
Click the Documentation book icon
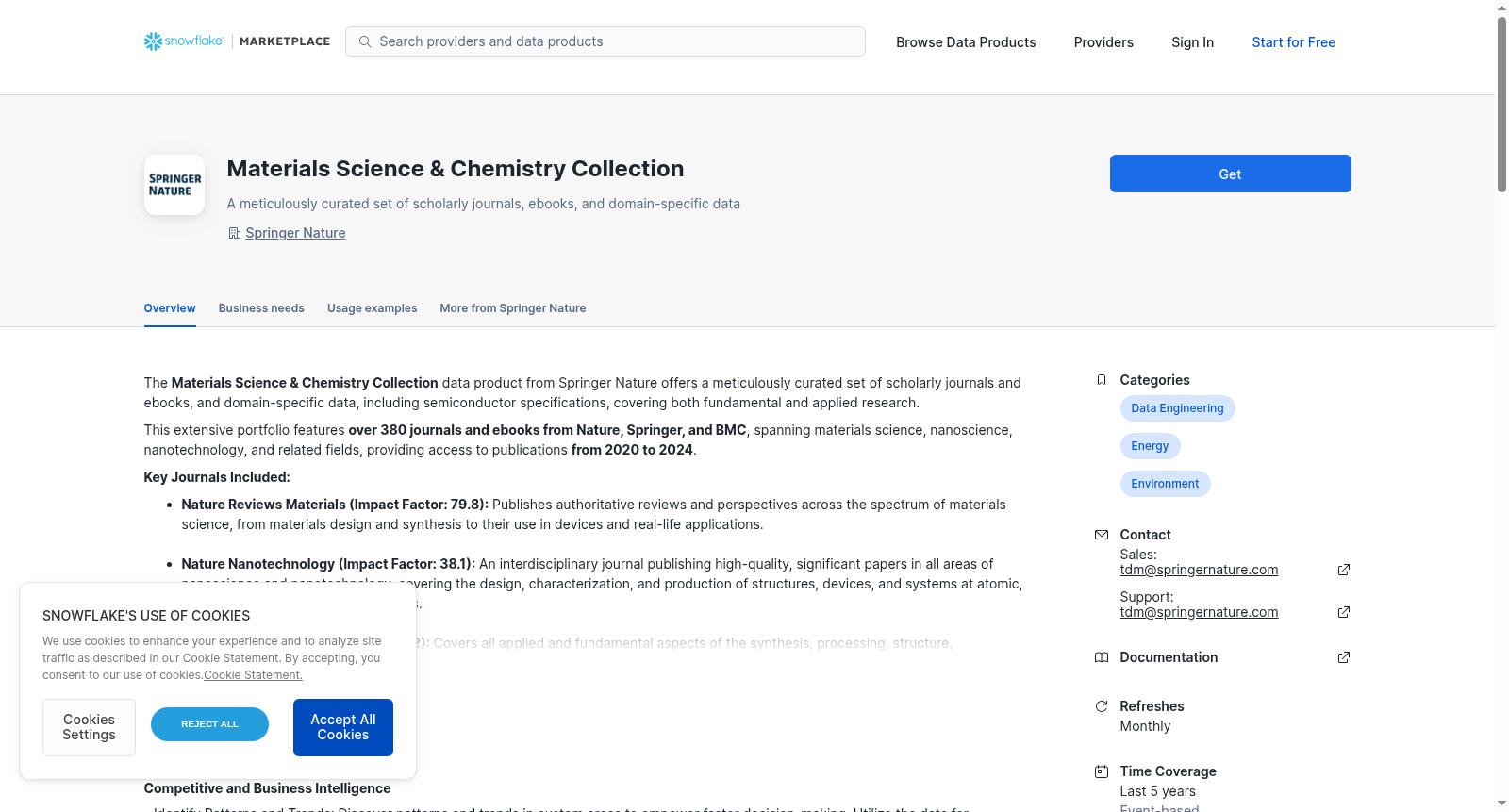point(1102,657)
